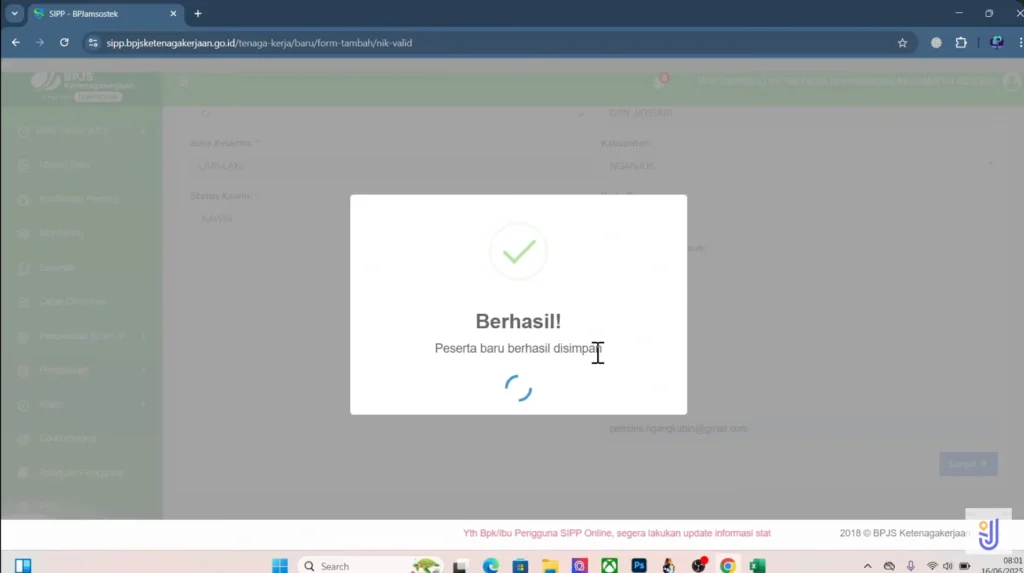Click the blue Lanjut button
This screenshot has height=573, width=1024.
968,464
